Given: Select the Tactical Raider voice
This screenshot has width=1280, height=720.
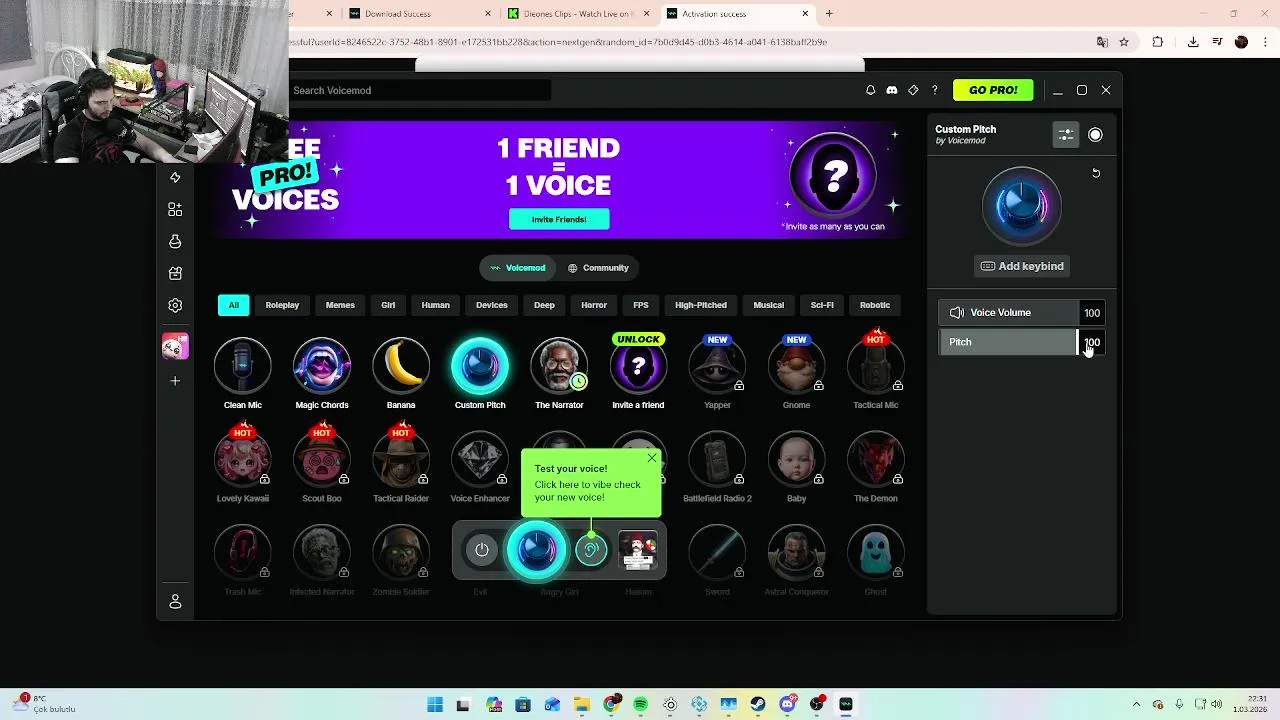Looking at the screenshot, I should tap(401, 459).
